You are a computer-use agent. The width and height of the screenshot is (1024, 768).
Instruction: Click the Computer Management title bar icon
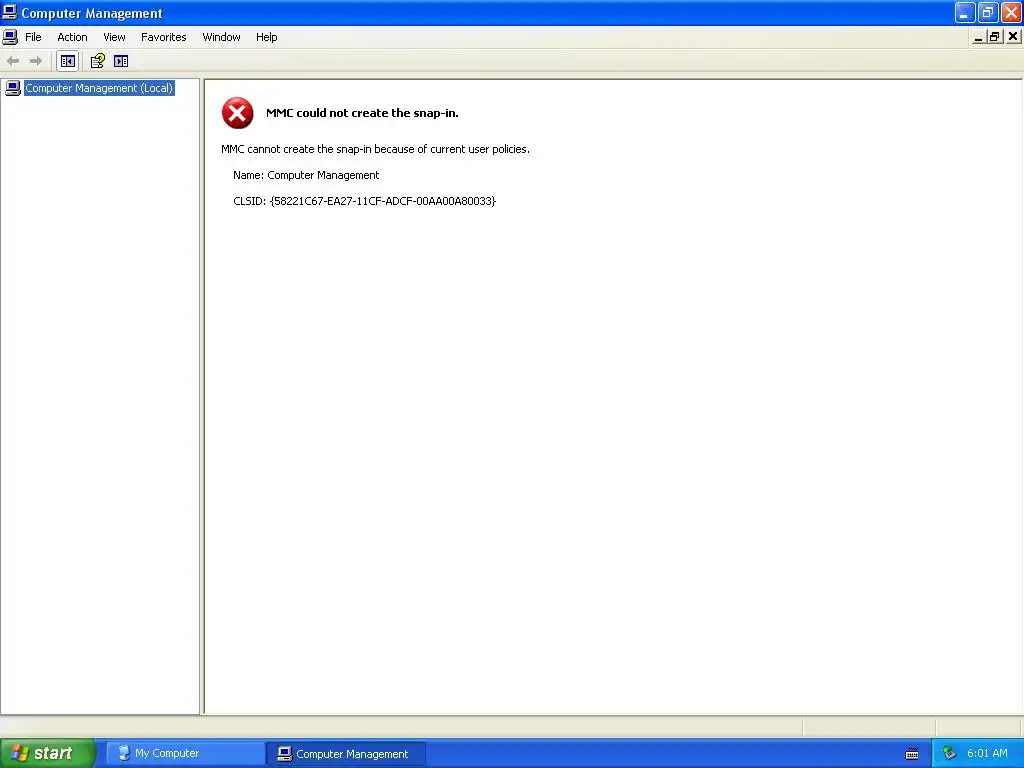9,12
